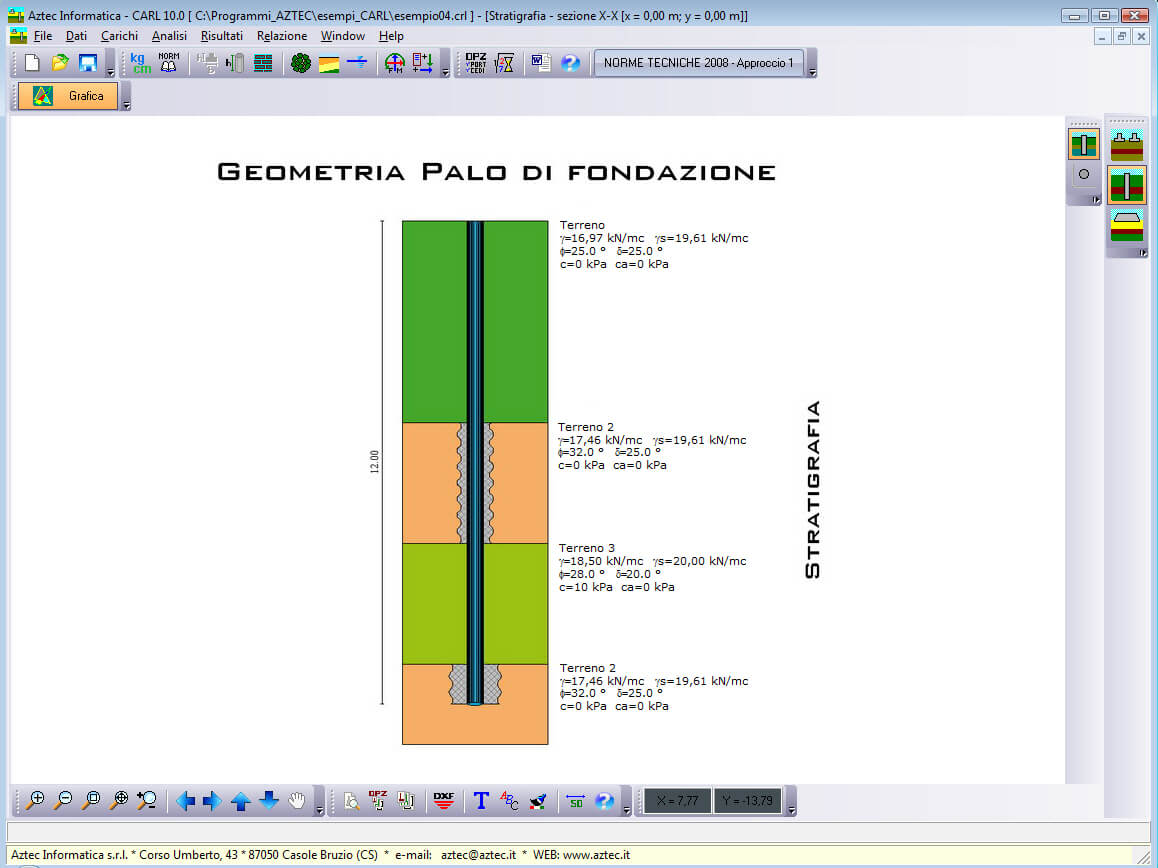The image size is (1158, 868).
Task: Click the orange Terreno 2 soil layer
Action: [x=430, y=482]
